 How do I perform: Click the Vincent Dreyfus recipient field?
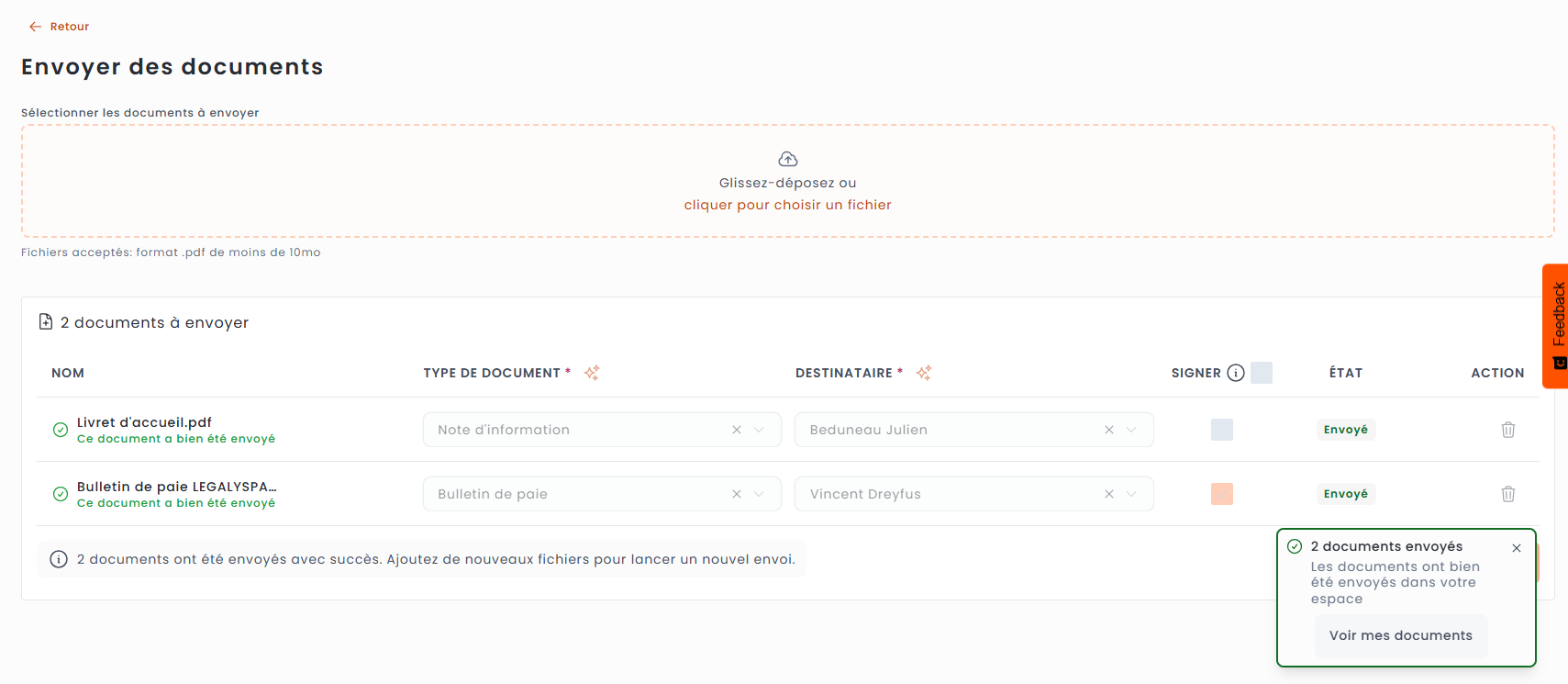[945, 494]
